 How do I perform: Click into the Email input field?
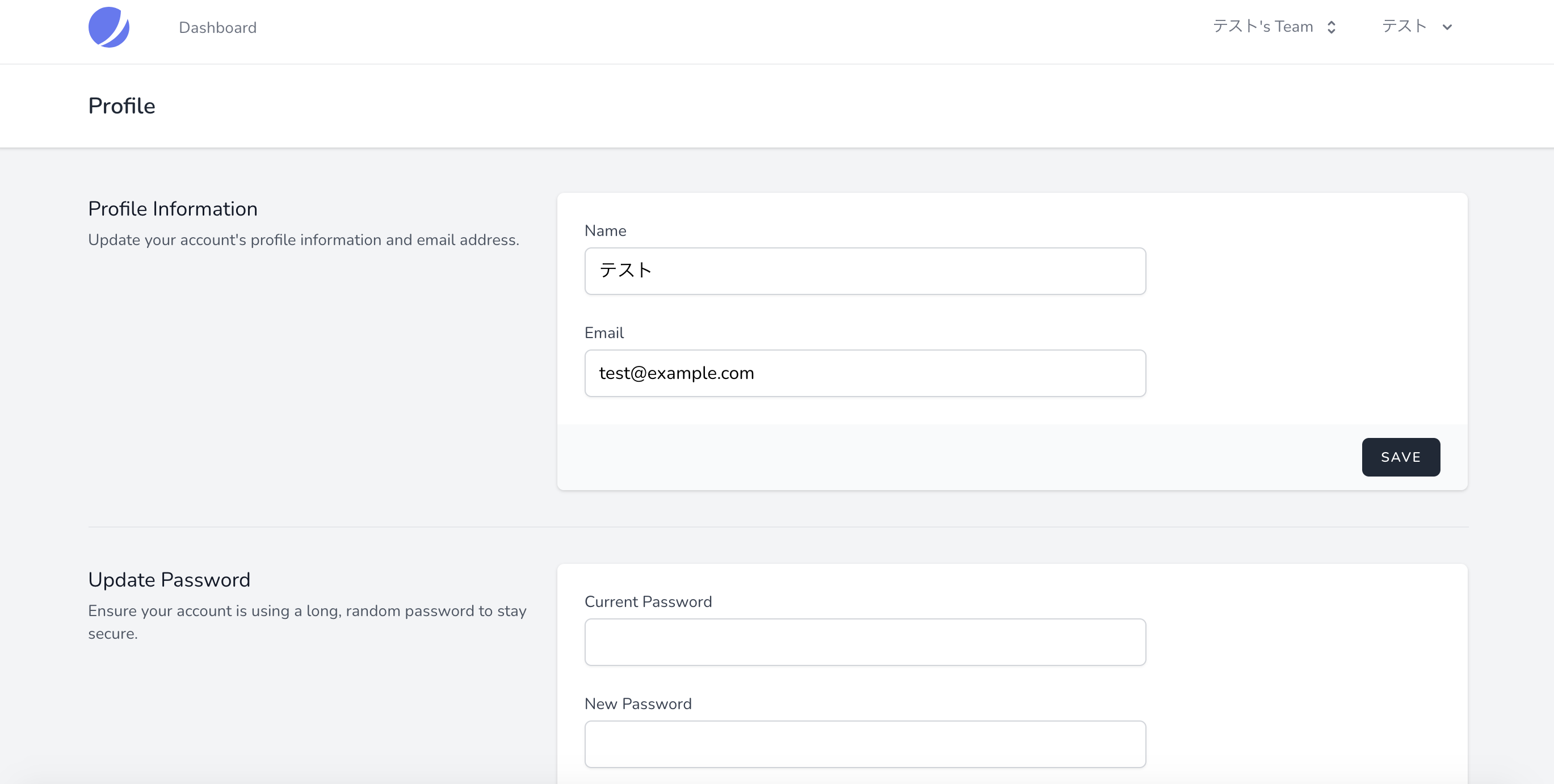(864, 373)
